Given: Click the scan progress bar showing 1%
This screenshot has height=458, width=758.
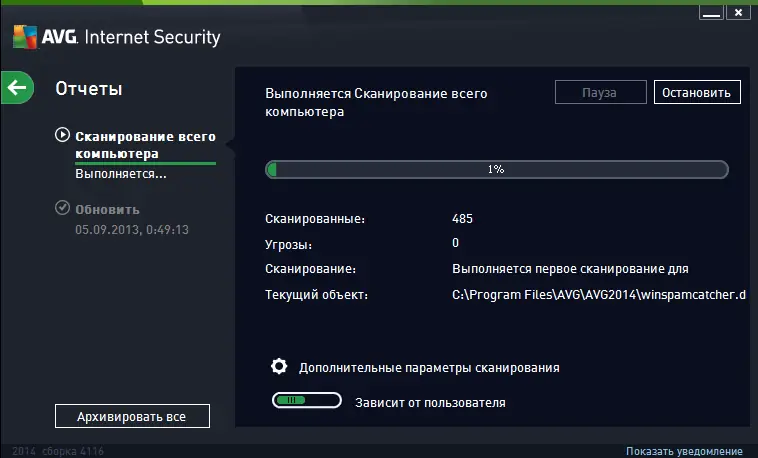Looking at the screenshot, I should click(x=496, y=170).
